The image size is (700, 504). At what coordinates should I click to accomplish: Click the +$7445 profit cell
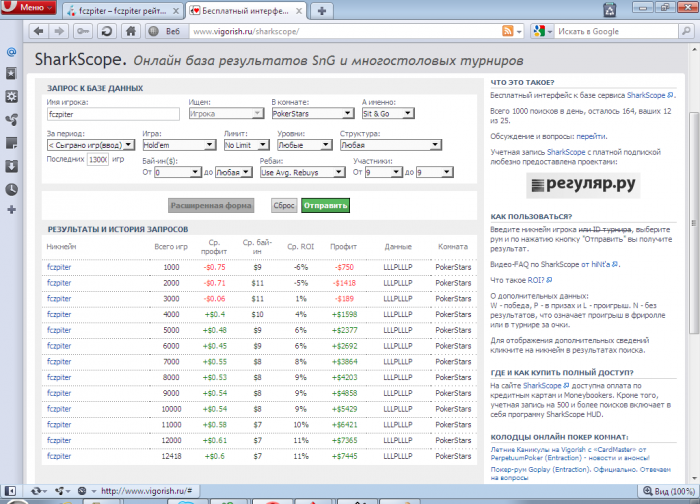coord(345,456)
